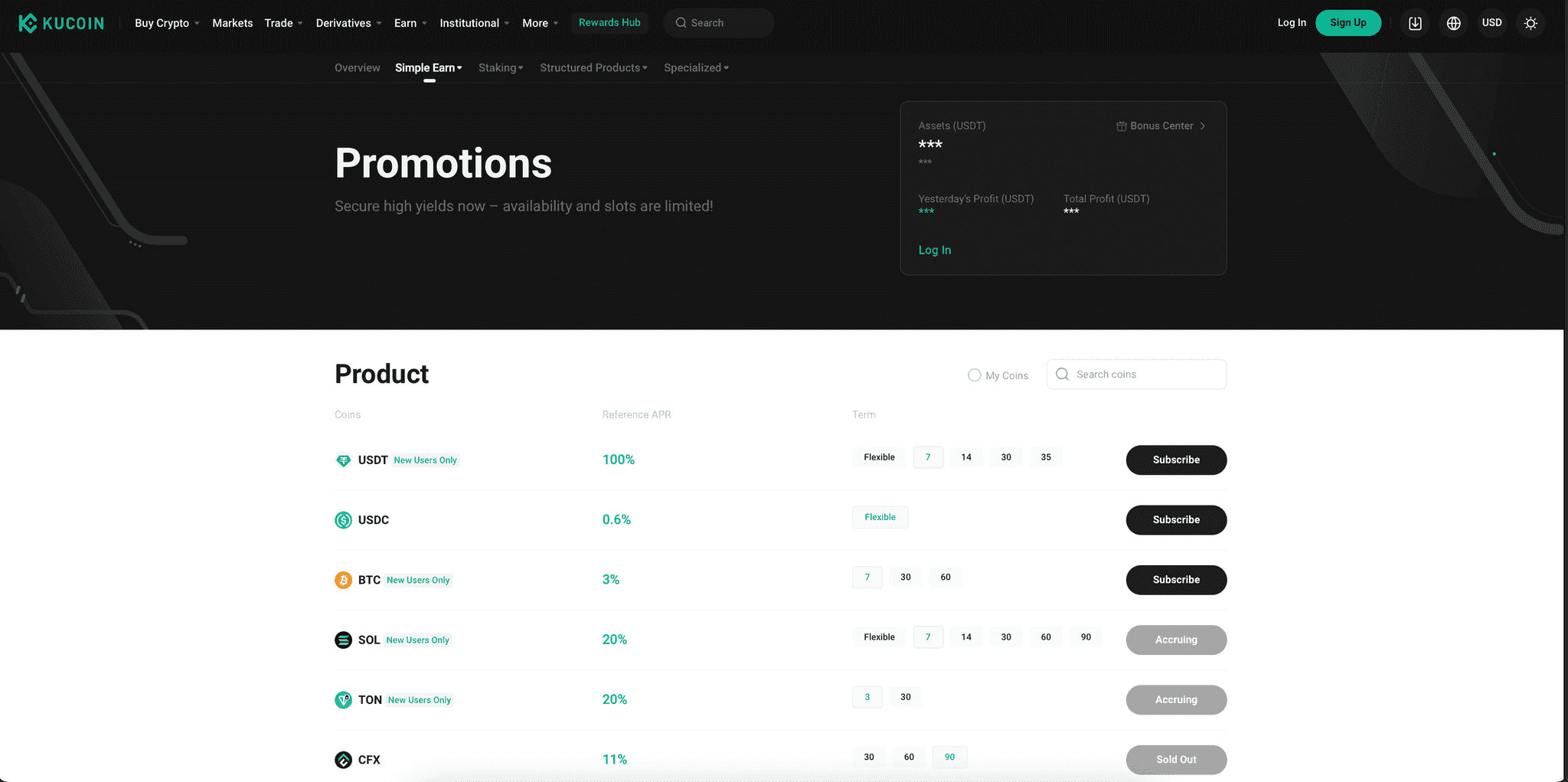Click the KuCoin logo
This screenshot has height=782, width=1568.
[61, 22]
